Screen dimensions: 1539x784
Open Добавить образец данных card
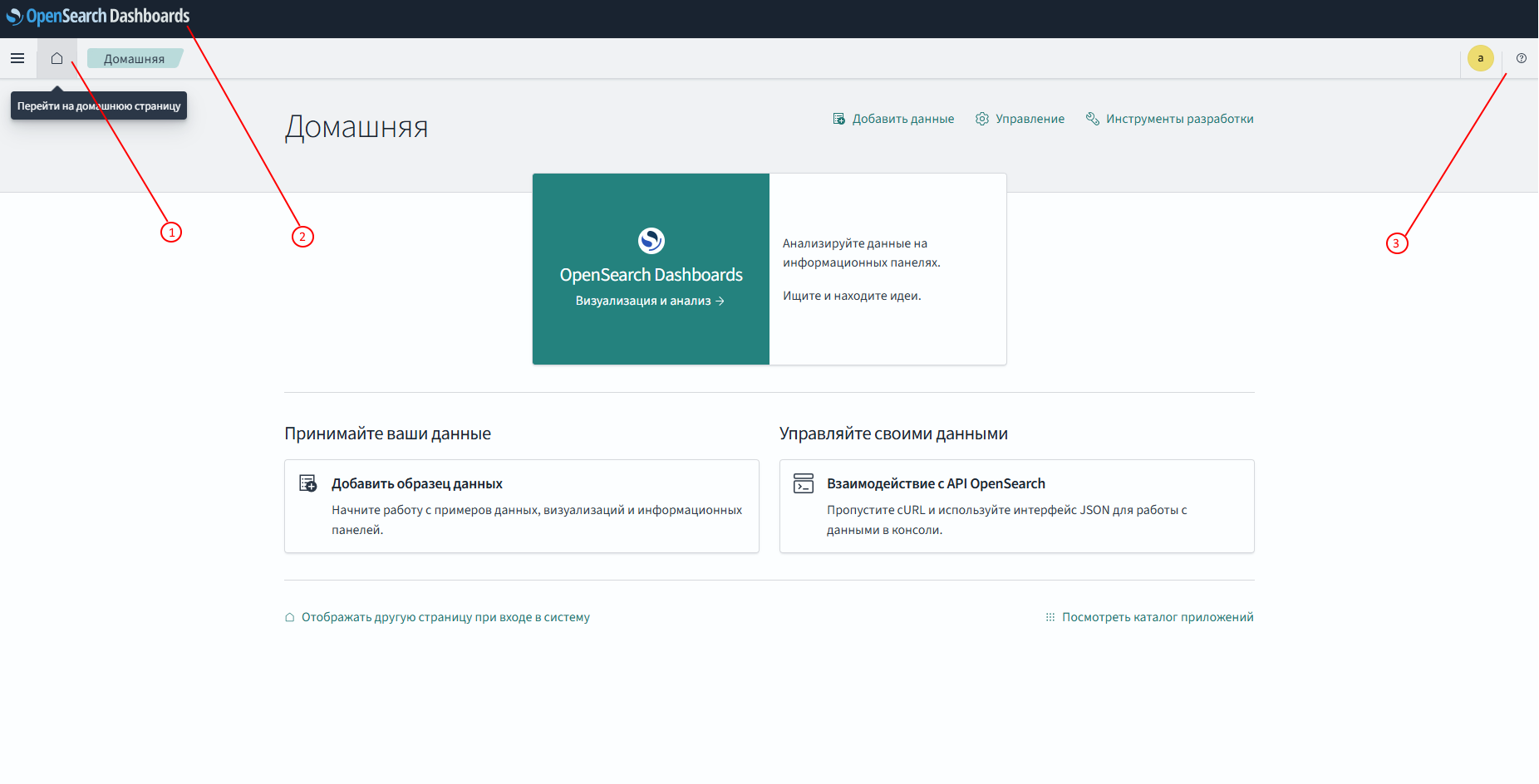[x=417, y=483]
